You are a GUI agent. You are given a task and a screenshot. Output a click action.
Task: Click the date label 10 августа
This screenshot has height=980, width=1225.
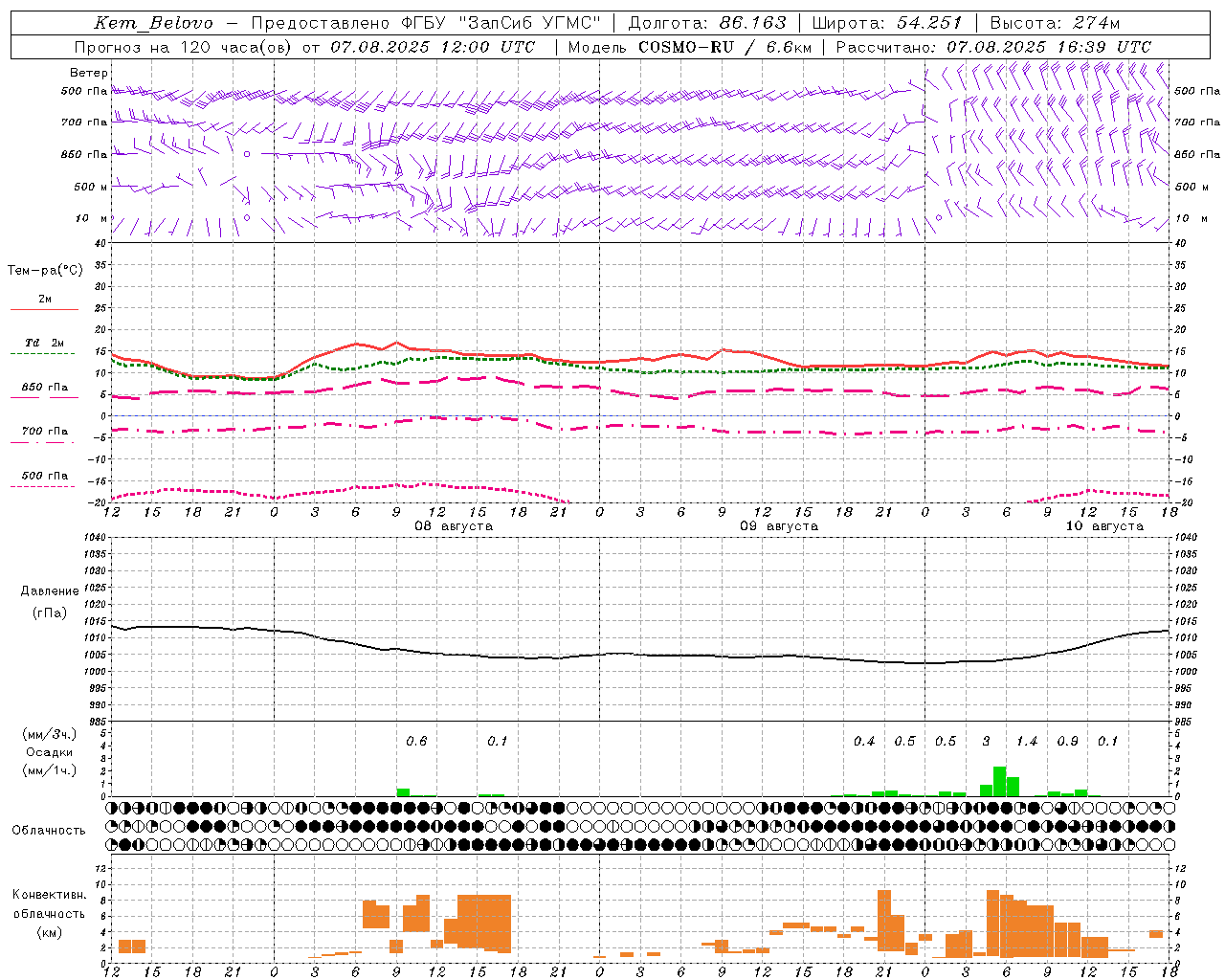pos(1103,526)
